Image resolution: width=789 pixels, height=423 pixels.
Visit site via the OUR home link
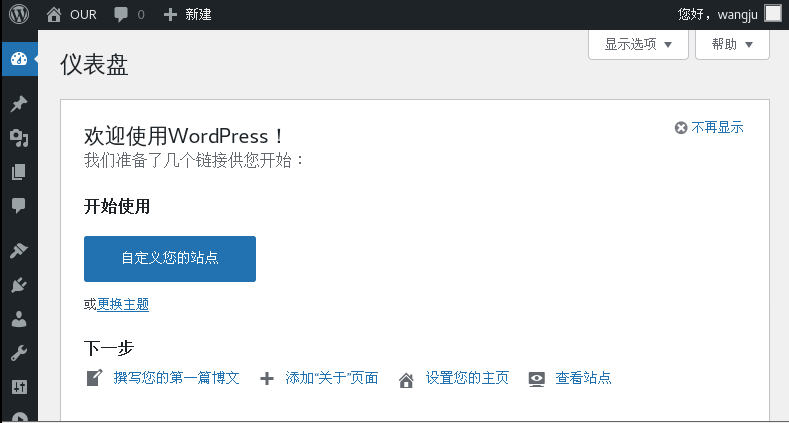coord(71,15)
